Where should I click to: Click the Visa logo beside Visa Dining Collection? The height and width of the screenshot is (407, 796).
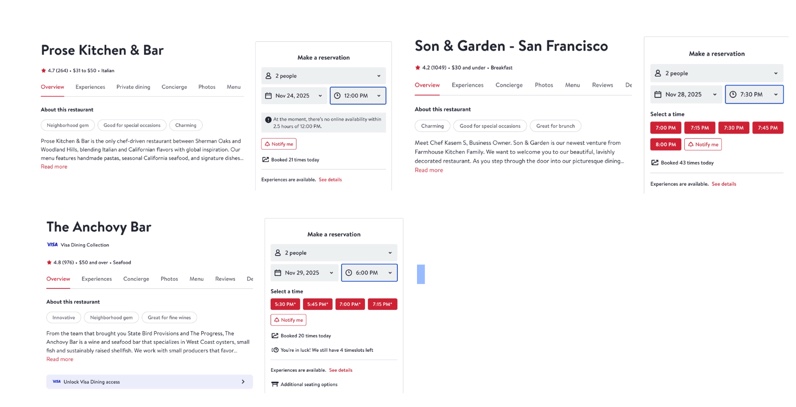[x=52, y=245]
